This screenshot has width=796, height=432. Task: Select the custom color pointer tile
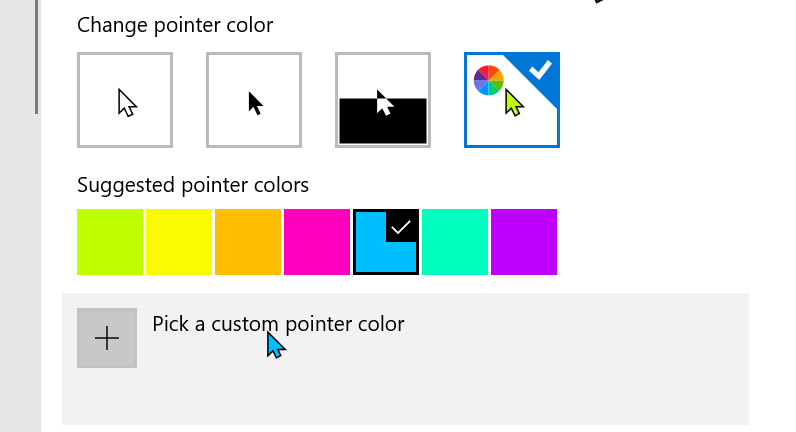(x=512, y=100)
